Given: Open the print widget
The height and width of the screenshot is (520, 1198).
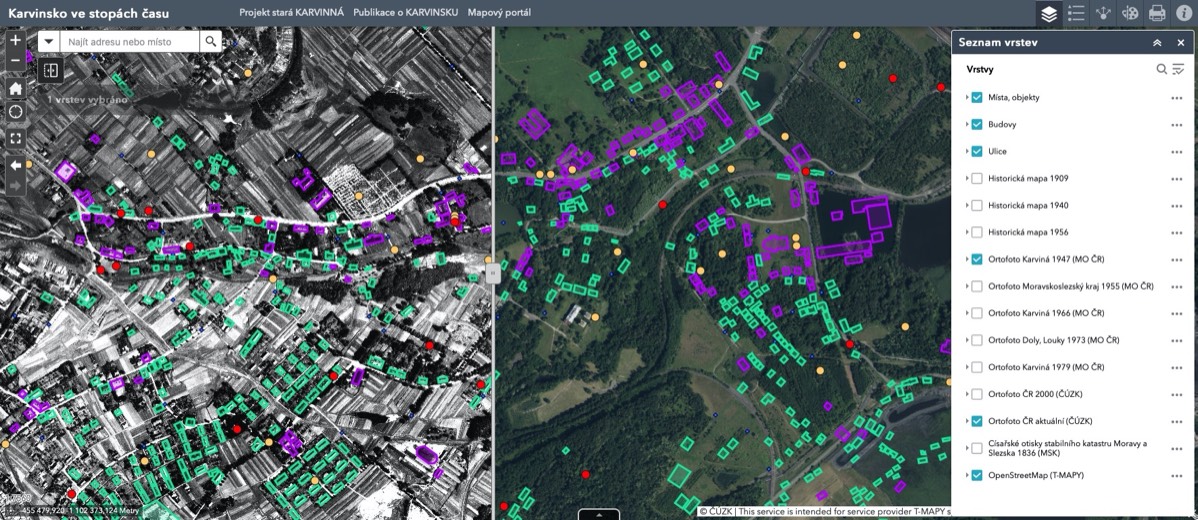Looking at the screenshot, I should [1157, 13].
